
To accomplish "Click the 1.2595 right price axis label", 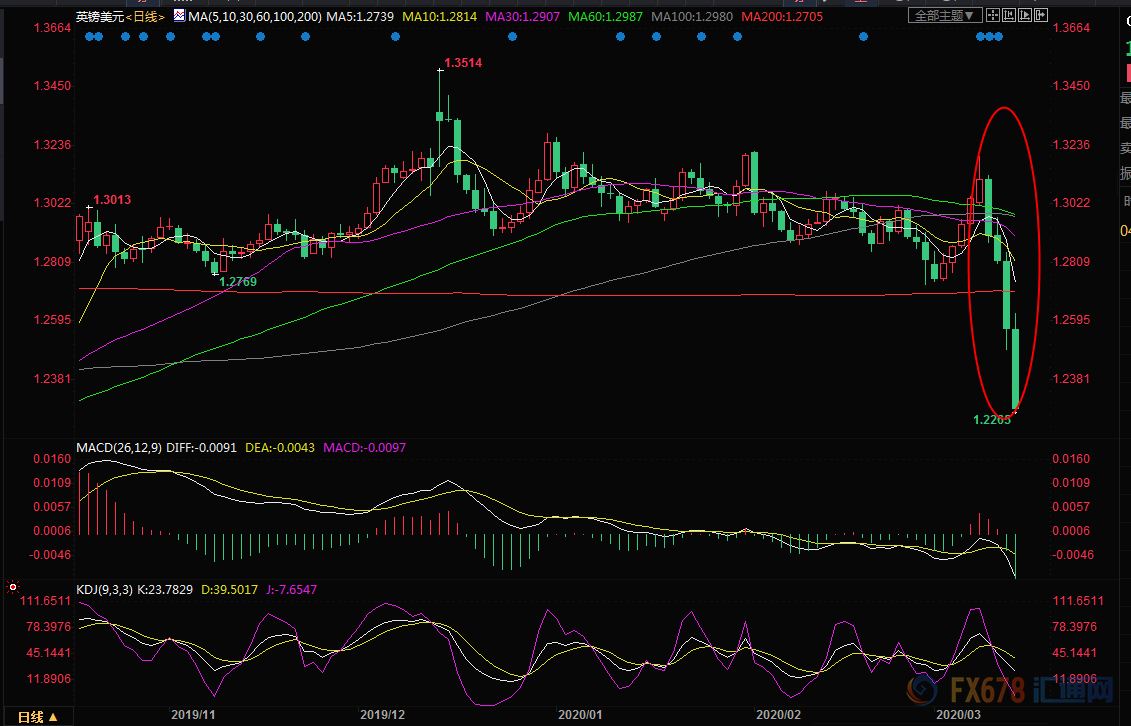I will point(1071,320).
